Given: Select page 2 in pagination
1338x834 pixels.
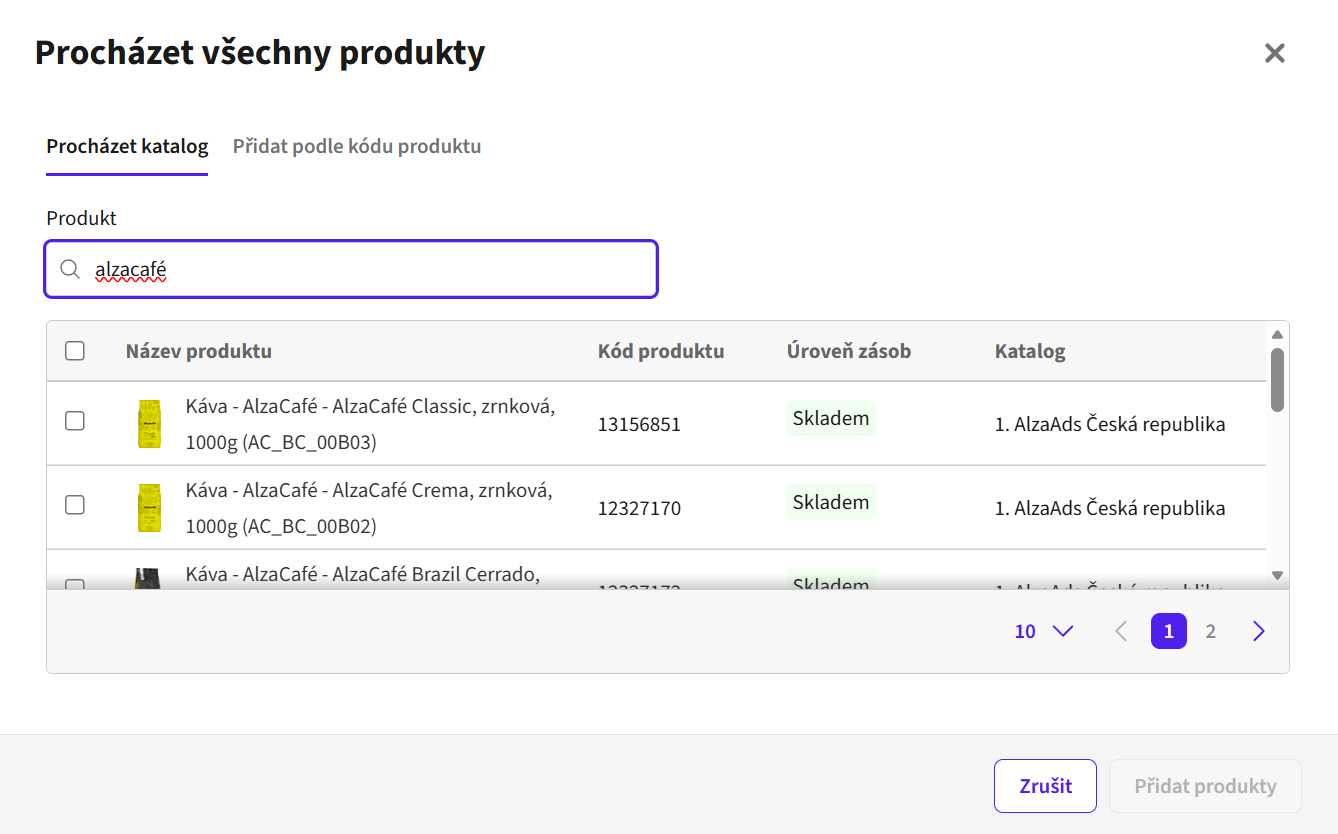Looking at the screenshot, I should click(x=1211, y=631).
